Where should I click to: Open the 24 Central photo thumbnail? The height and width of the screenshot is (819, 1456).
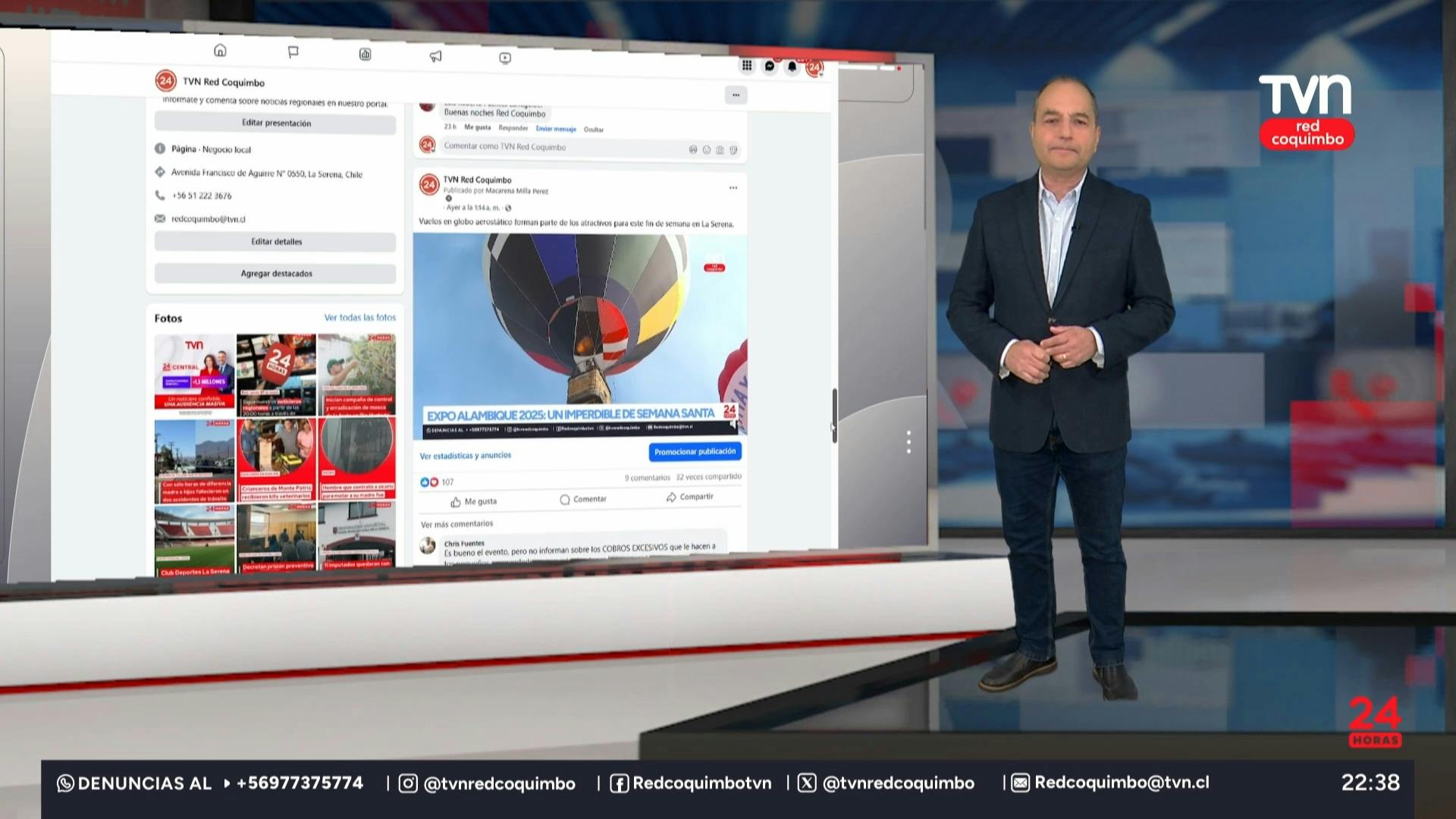(x=195, y=375)
